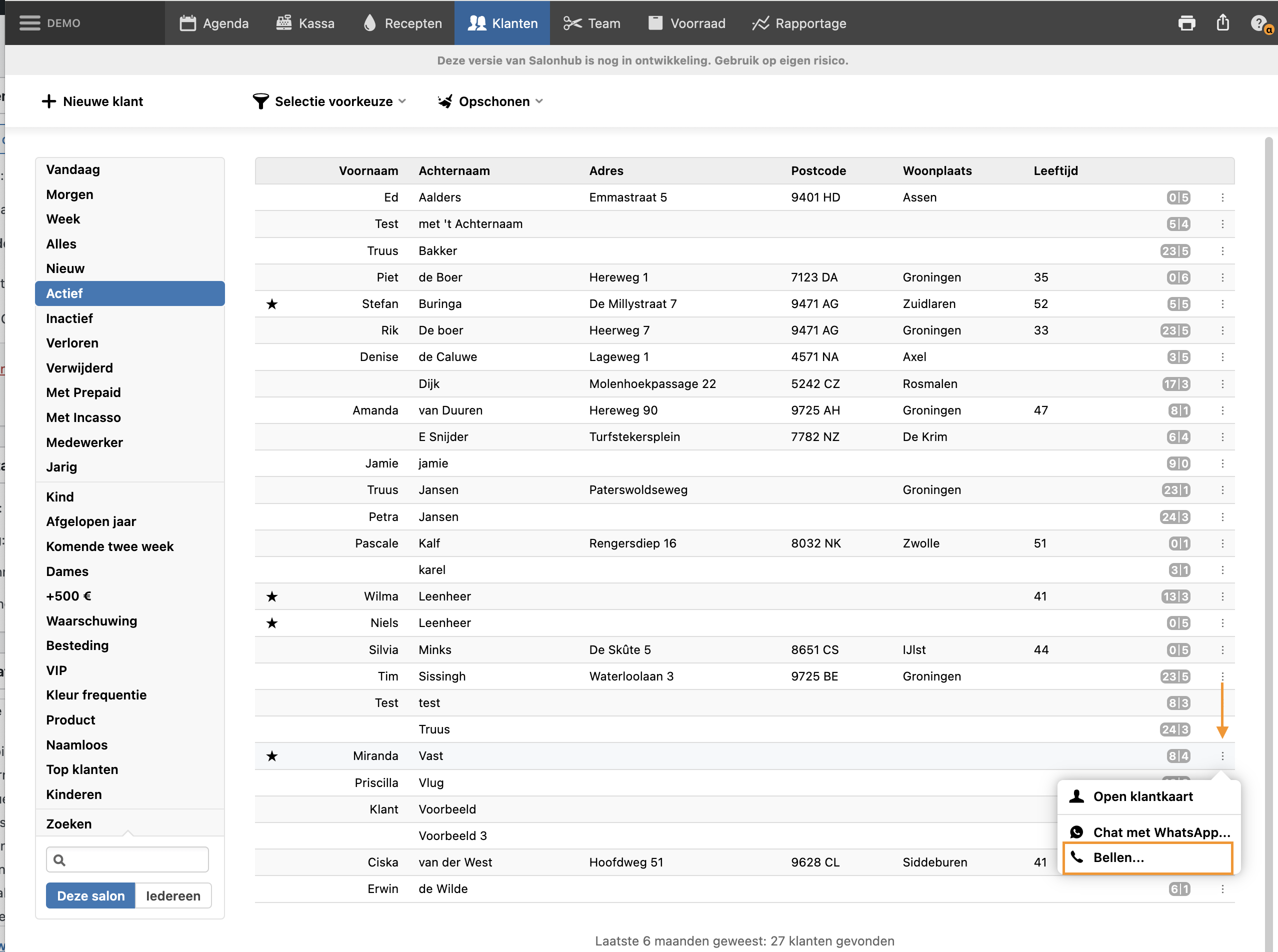Click the 23|5 badge on Tim Sissingh's row
This screenshot has height=952, width=1278.
point(1175,676)
